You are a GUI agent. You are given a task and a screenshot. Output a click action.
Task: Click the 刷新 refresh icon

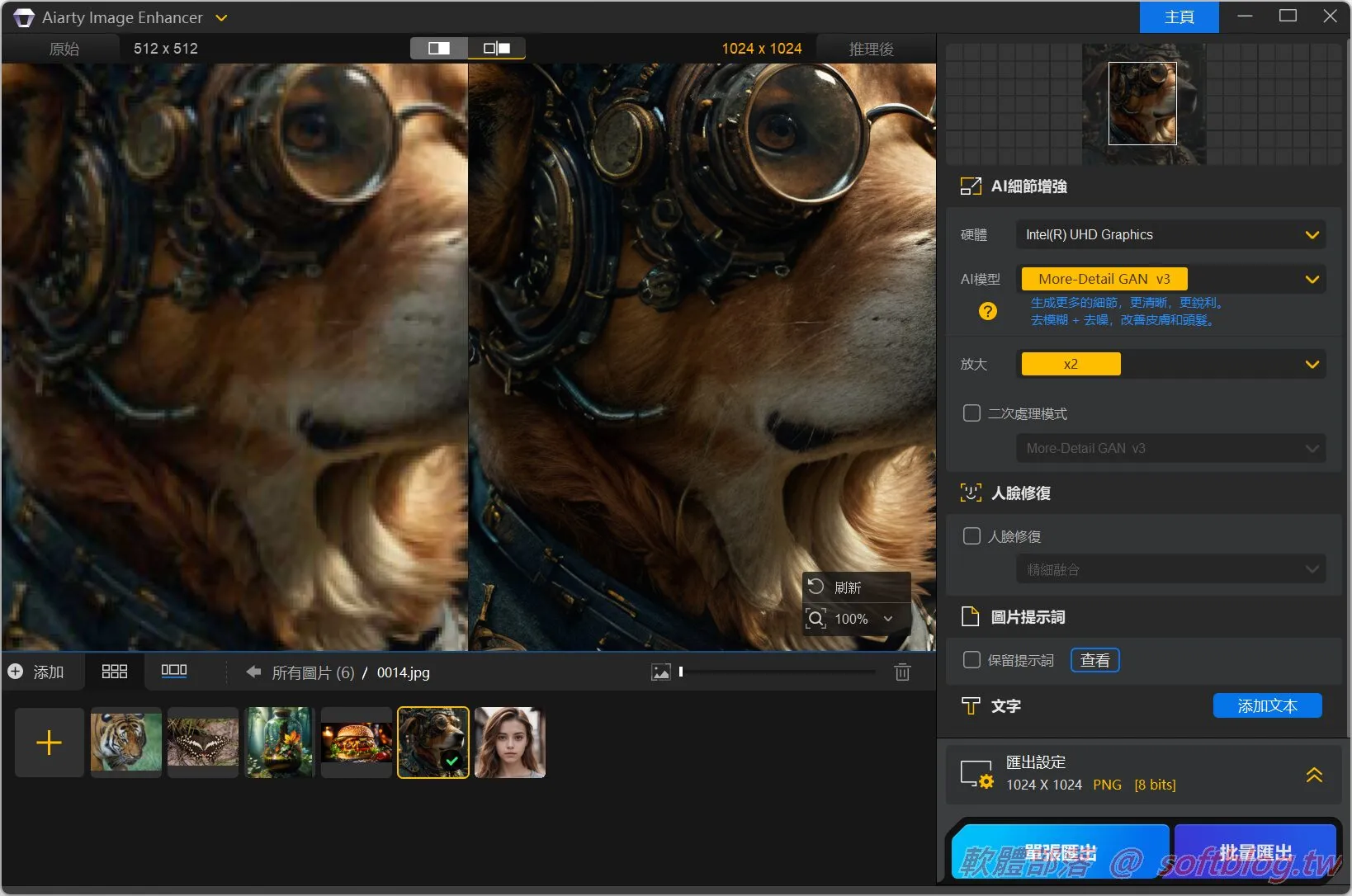coord(815,587)
